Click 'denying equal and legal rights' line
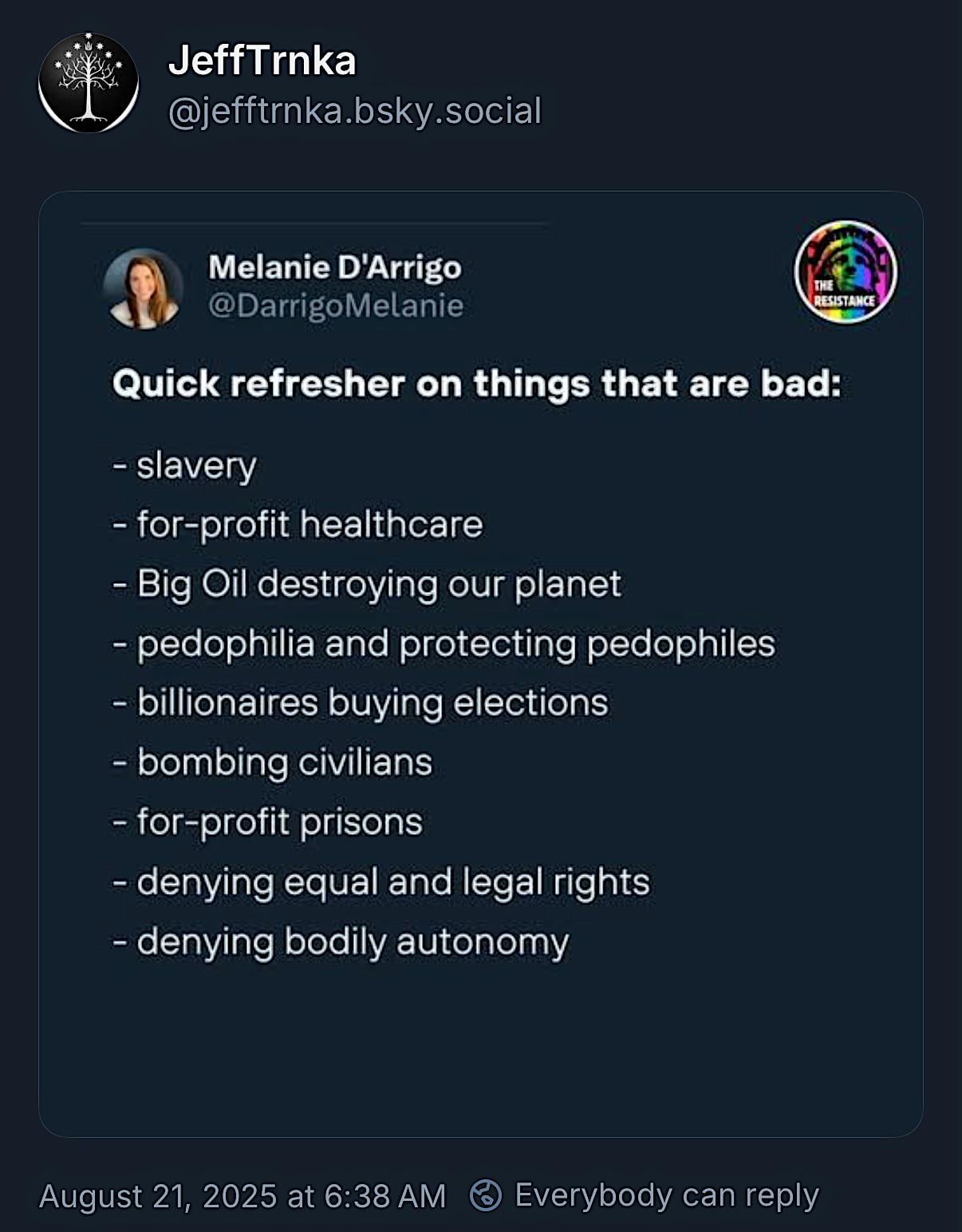 pos(381,883)
